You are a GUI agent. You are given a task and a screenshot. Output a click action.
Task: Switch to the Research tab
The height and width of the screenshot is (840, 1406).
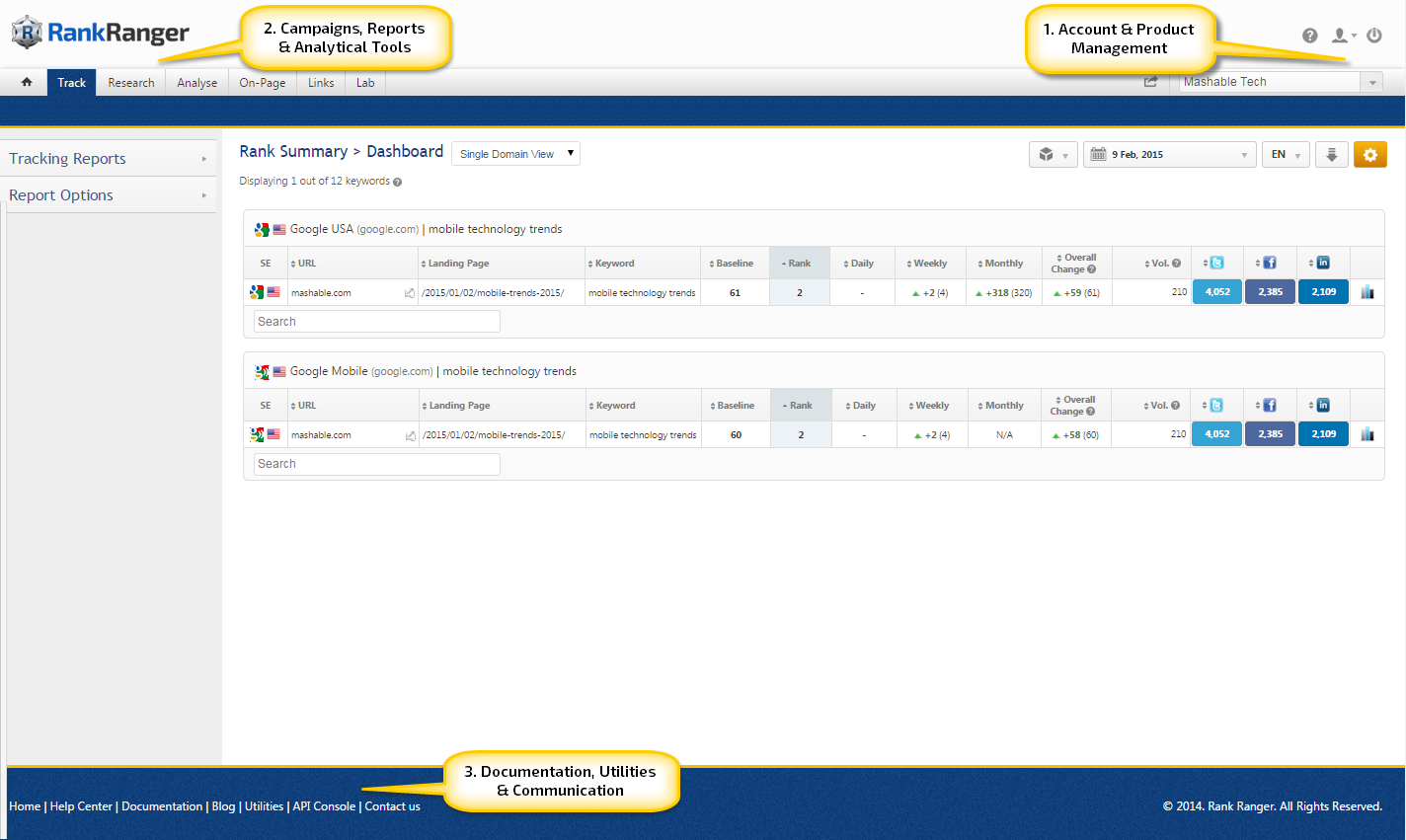tap(131, 83)
